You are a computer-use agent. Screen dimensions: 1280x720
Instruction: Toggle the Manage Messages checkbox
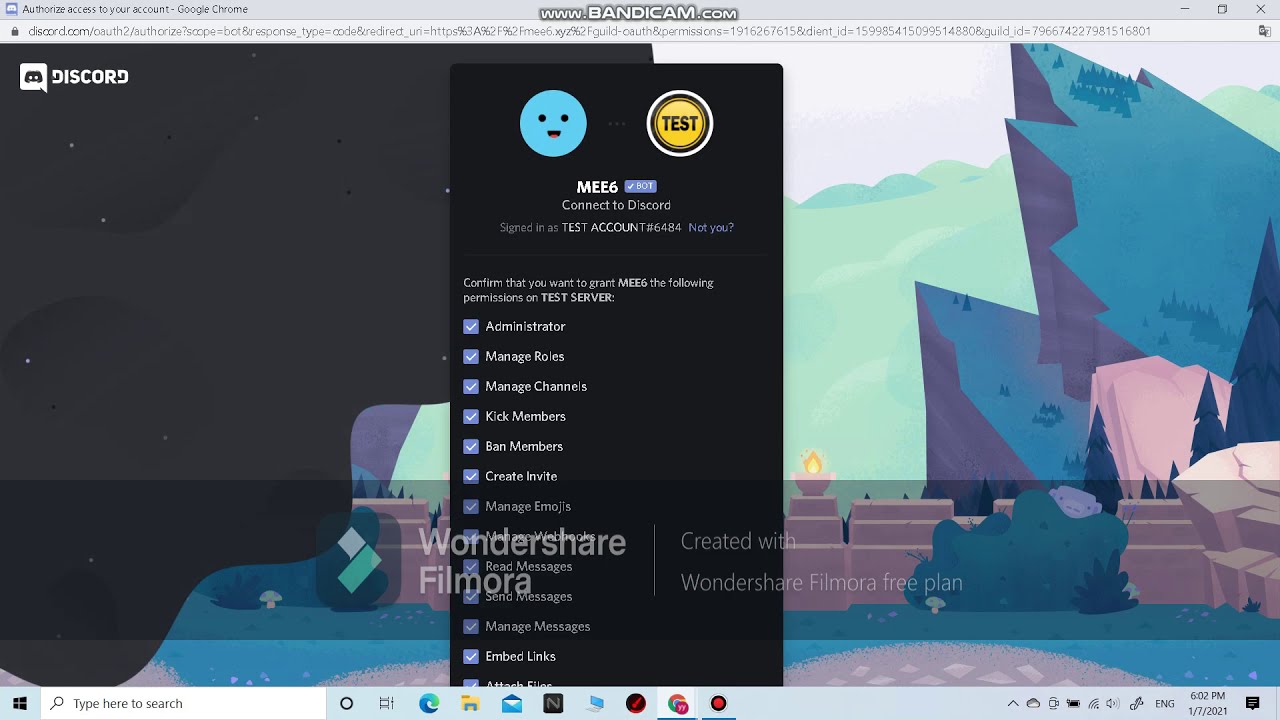pyautogui.click(x=471, y=627)
